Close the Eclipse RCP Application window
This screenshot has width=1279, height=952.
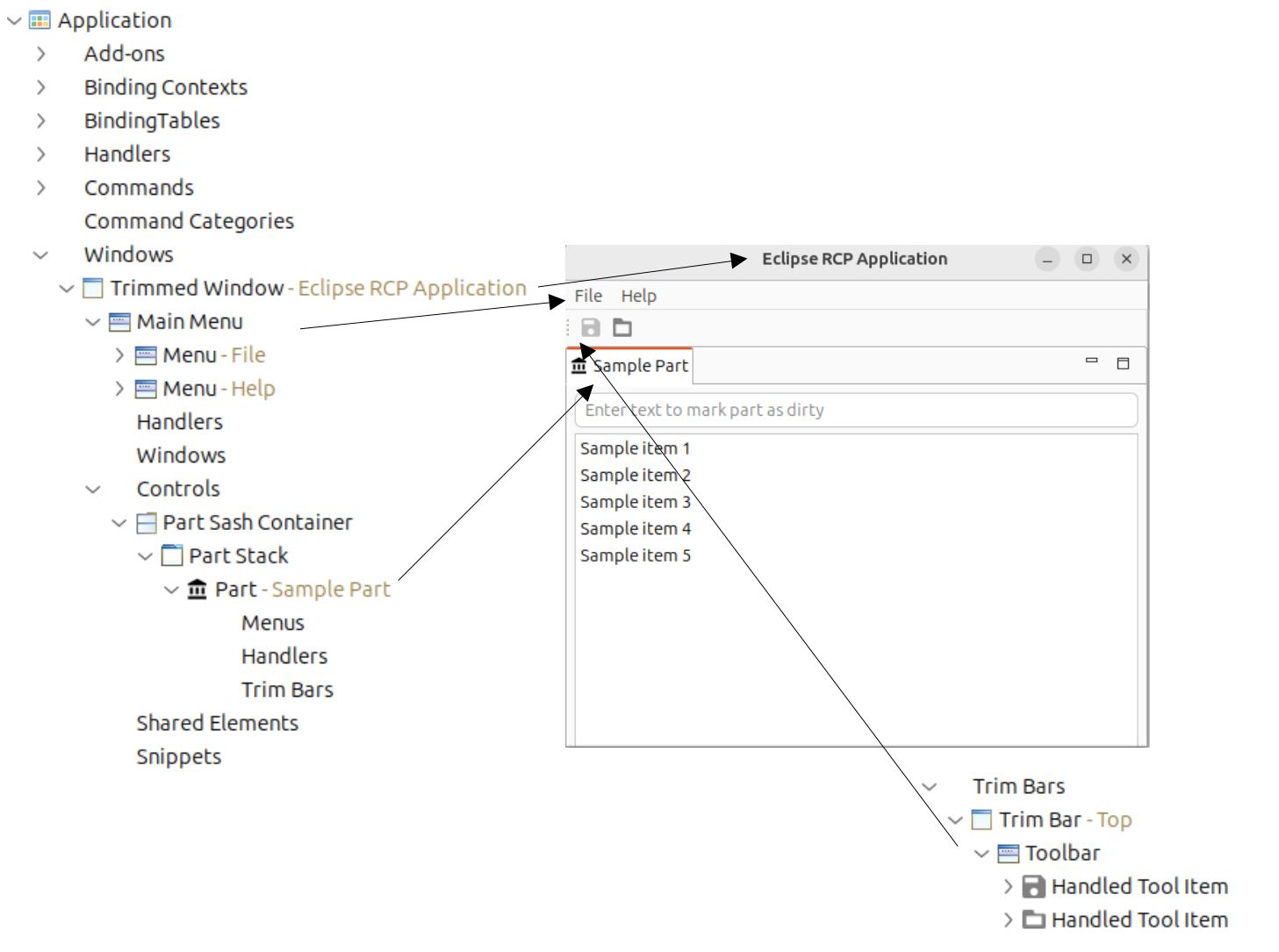1126,259
